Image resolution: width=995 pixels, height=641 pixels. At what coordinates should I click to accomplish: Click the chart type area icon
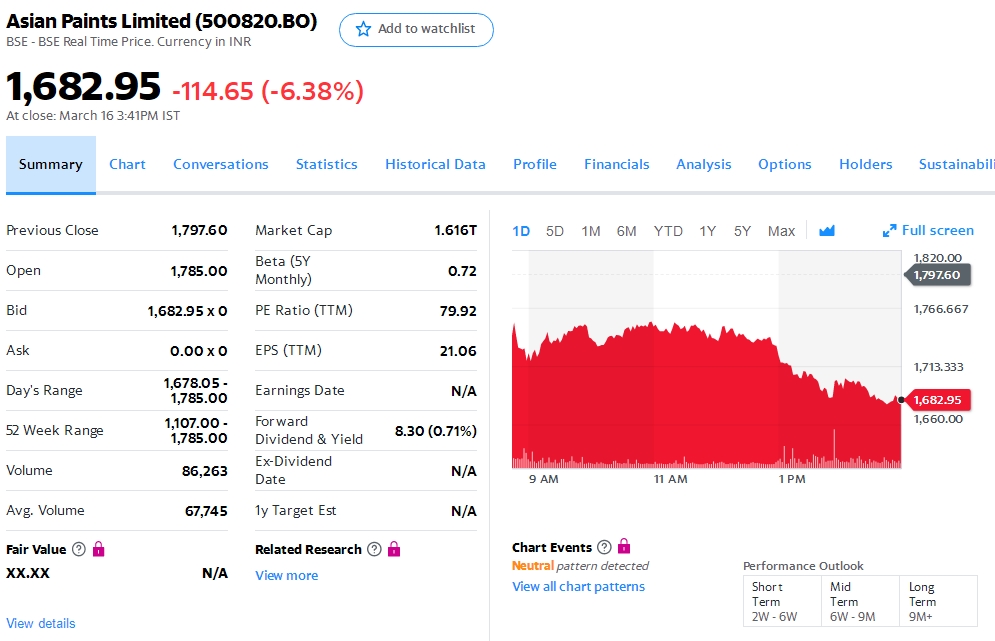coord(826,231)
